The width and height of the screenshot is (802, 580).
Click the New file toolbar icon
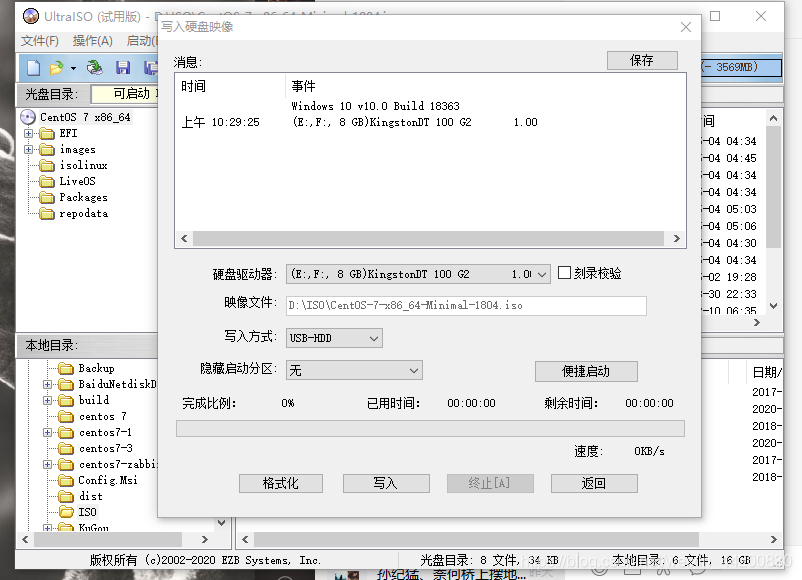[33, 68]
